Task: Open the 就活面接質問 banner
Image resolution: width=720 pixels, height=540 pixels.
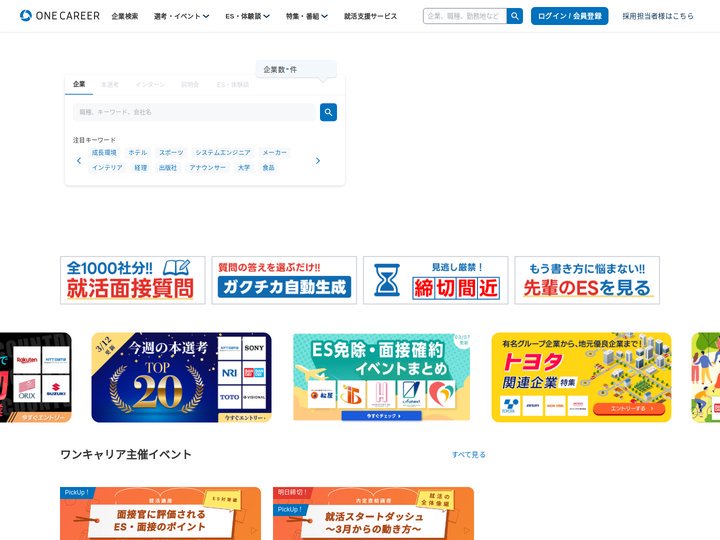Action: (133, 280)
